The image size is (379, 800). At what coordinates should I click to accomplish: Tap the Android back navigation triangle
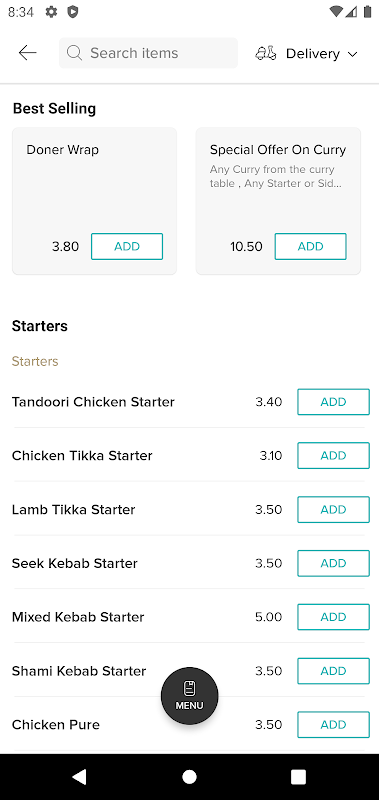point(79,777)
